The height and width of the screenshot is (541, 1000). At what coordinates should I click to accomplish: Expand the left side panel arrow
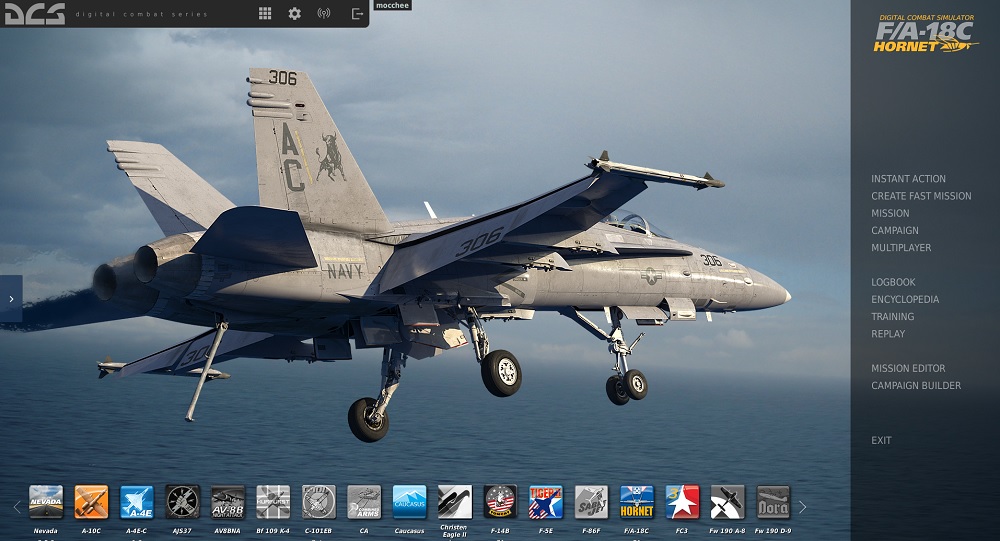(11, 299)
